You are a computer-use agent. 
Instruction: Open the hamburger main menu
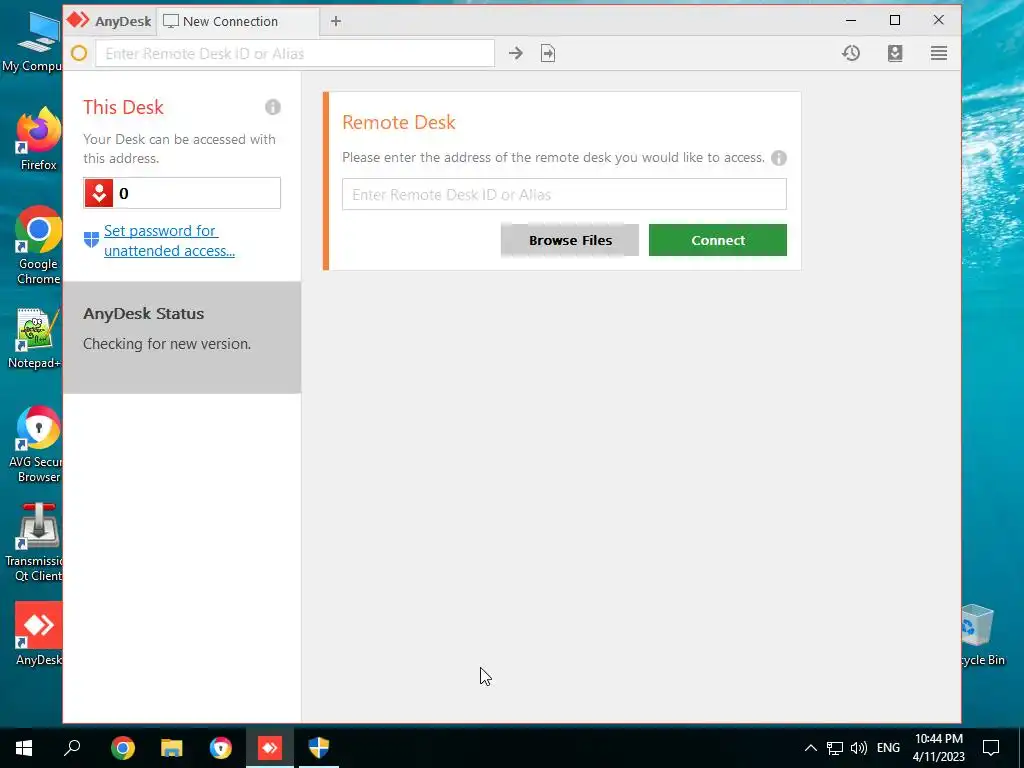click(x=938, y=54)
